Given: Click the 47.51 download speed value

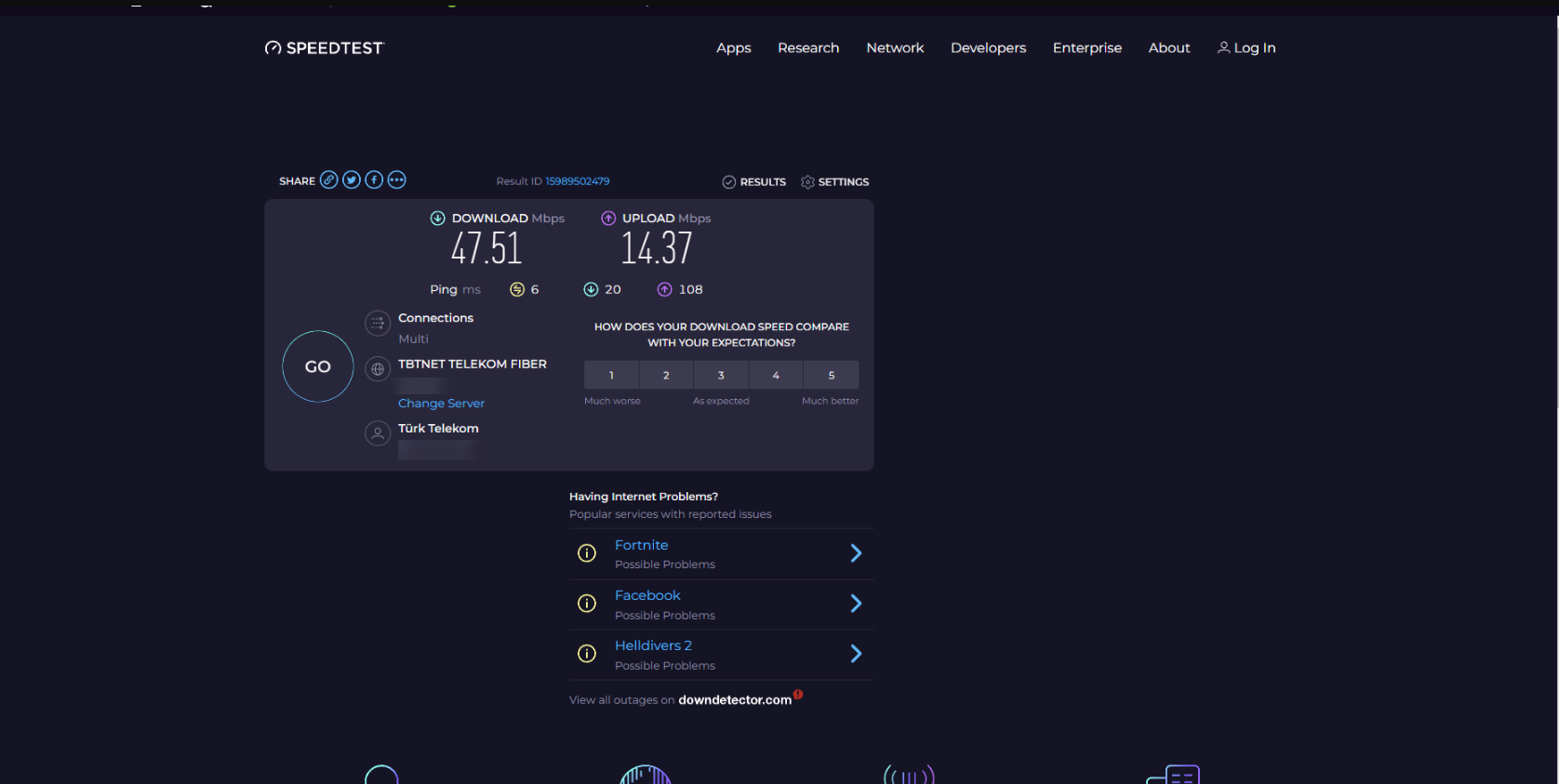Looking at the screenshot, I should [x=486, y=248].
